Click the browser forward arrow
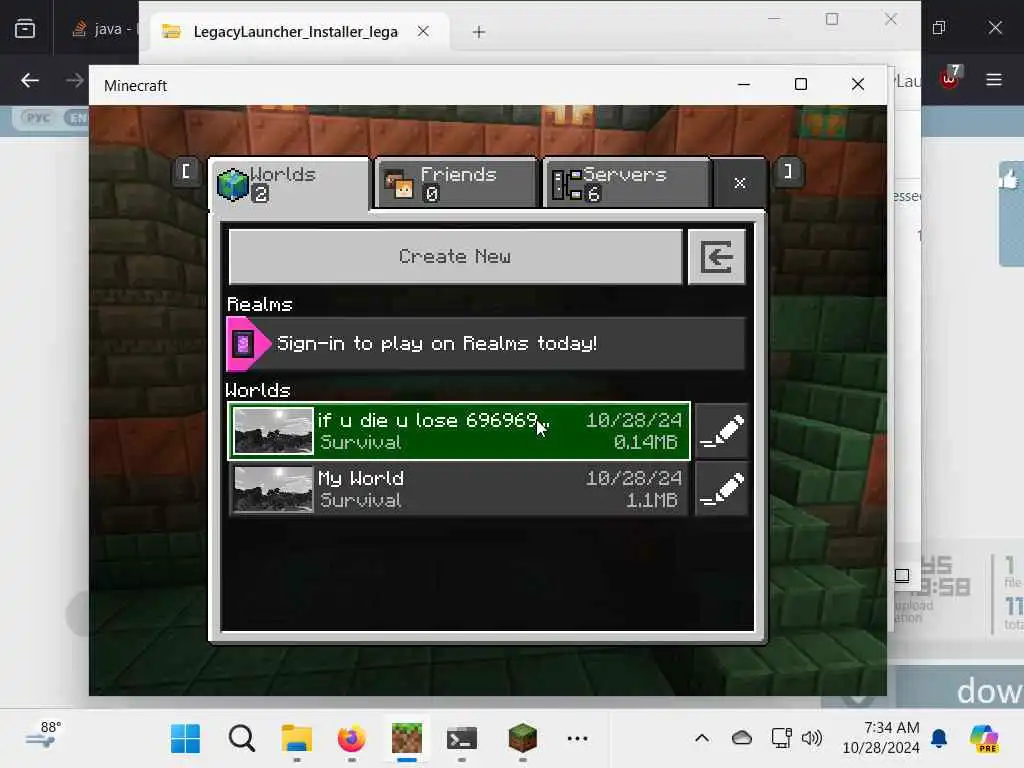This screenshot has height=768, width=1024. (x=75, y=80)
